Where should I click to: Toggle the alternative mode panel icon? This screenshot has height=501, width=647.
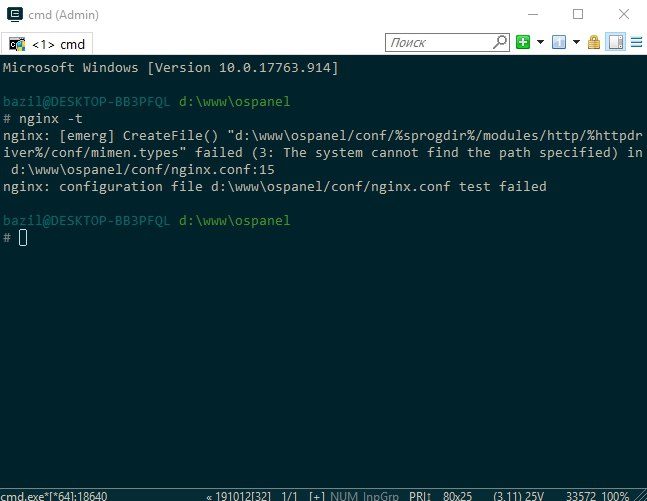tap(616, 42)
